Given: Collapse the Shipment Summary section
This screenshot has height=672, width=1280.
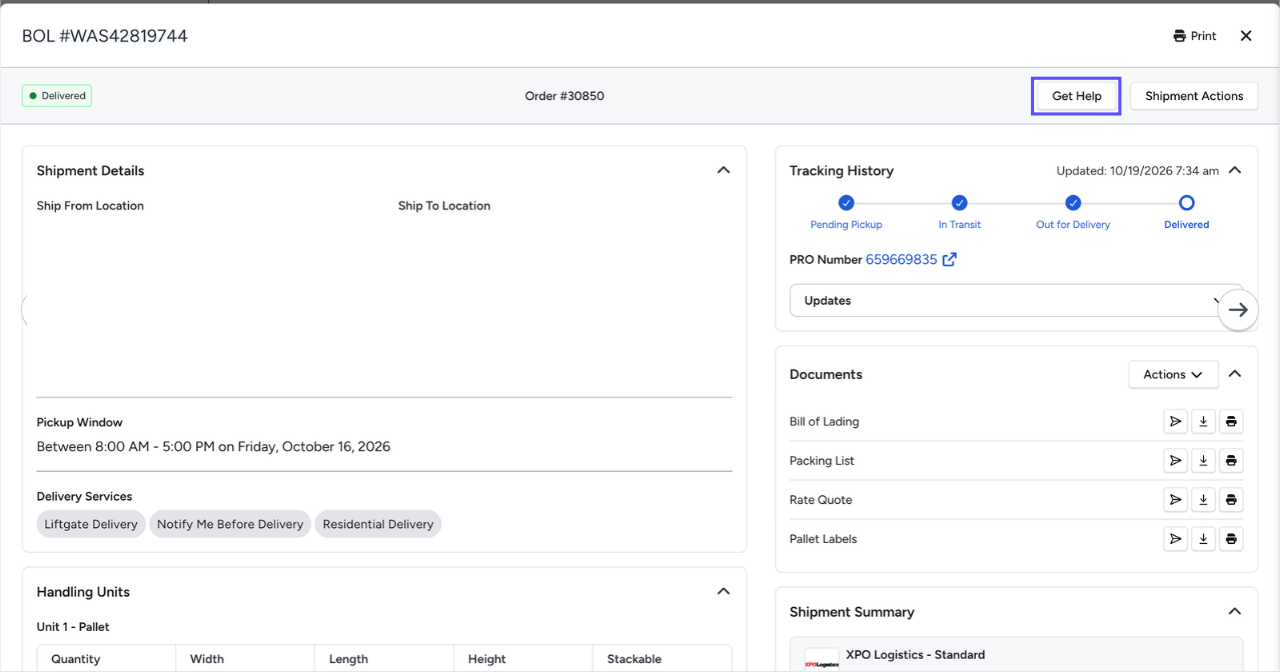Looking at the screenshot, I should click(x=1235, y=612).
